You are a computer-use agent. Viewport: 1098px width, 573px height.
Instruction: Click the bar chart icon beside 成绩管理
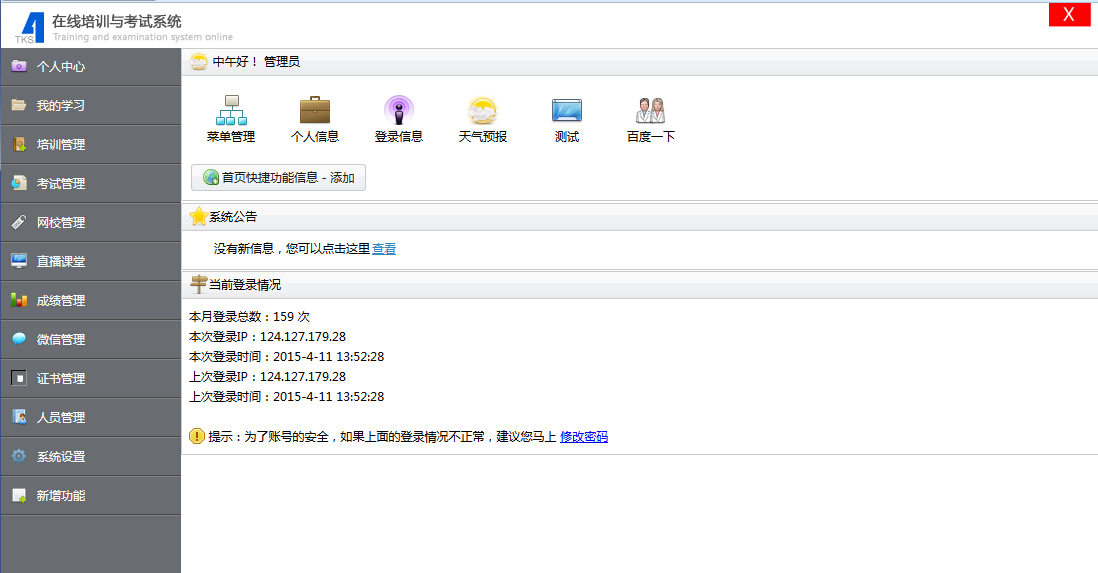coord(19,301)
